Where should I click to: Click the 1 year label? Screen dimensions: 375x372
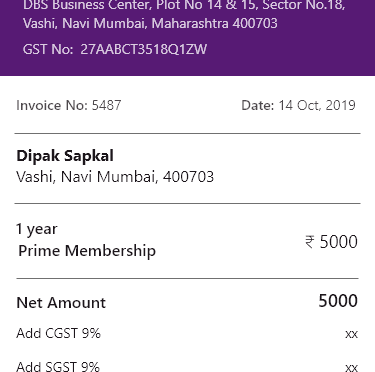click(37, 229)
